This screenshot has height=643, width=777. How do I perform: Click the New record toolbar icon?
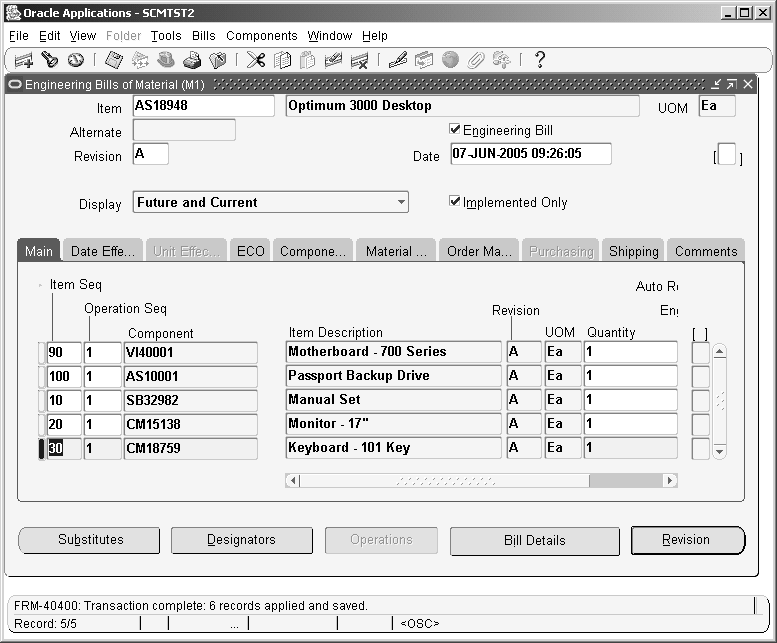coord(23,60)
